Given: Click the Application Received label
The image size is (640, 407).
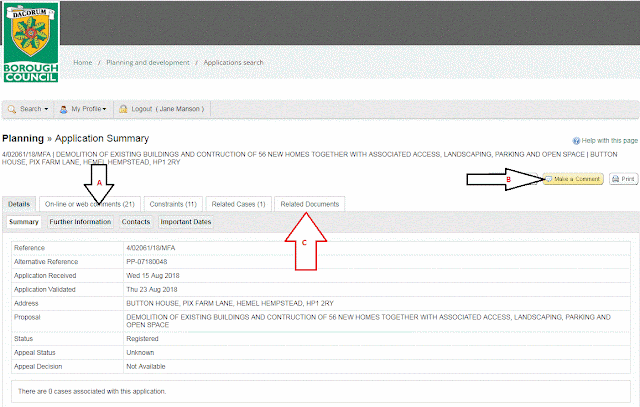Looking at the screenshot, I should point(45,276).
